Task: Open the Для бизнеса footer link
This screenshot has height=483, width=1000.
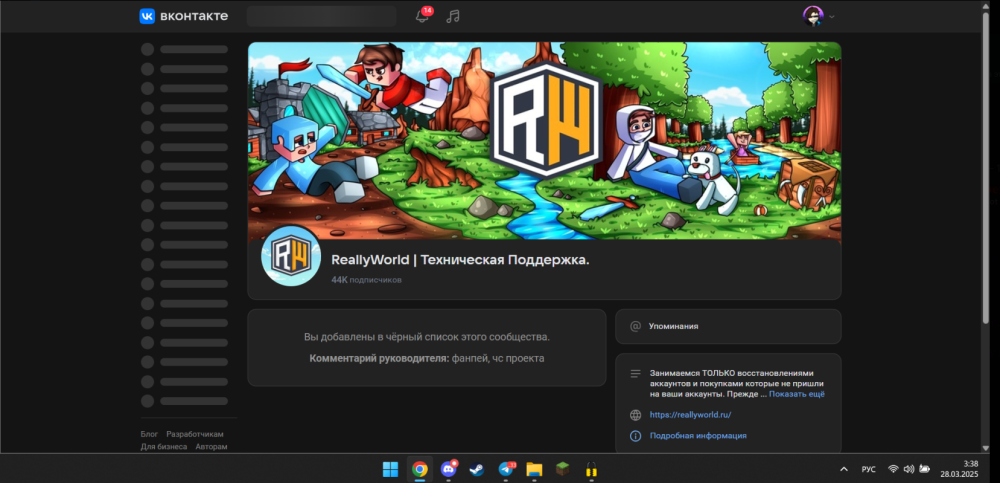Action: (164, 447)
